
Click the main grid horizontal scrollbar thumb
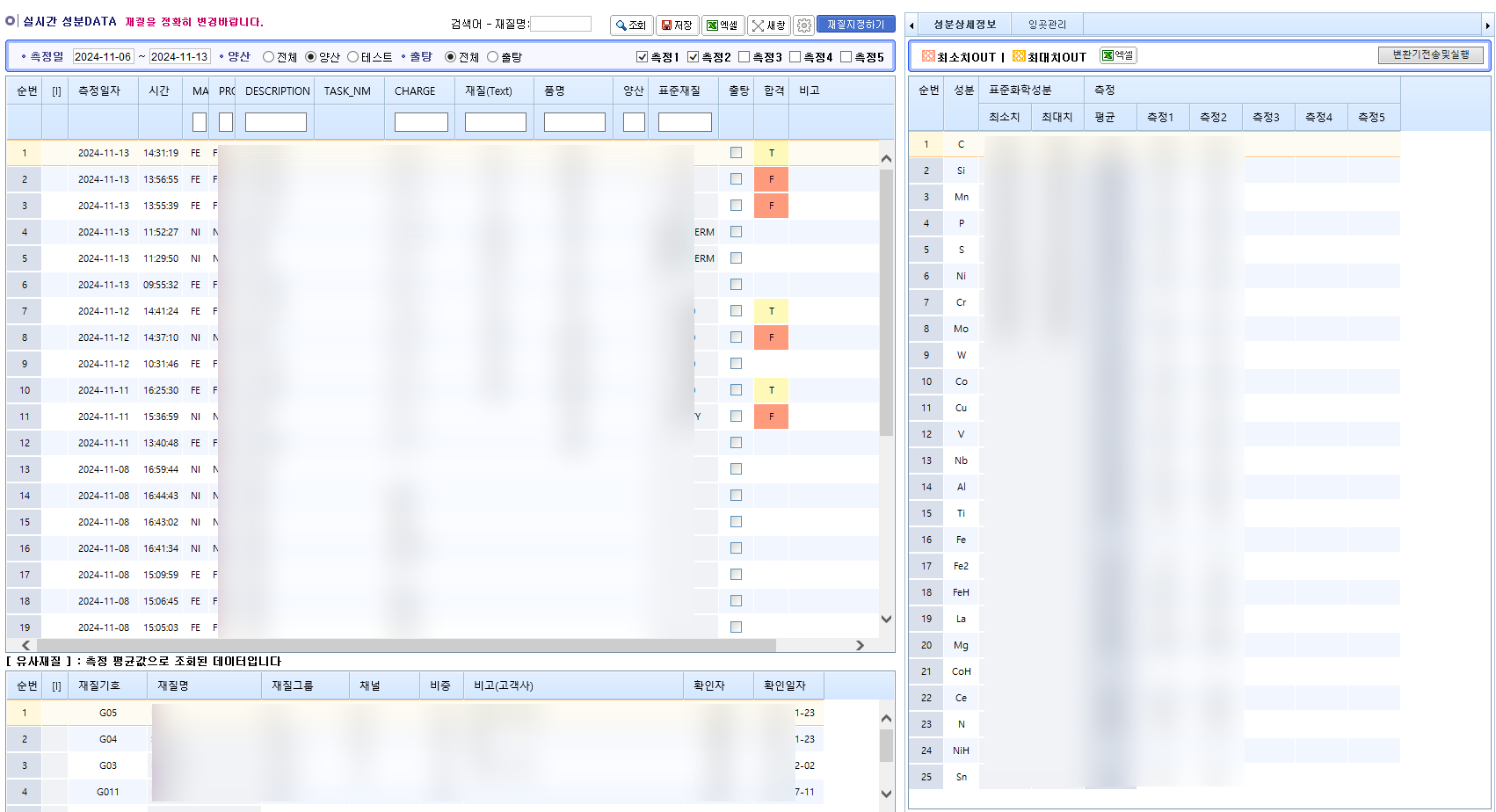(406, 645)
